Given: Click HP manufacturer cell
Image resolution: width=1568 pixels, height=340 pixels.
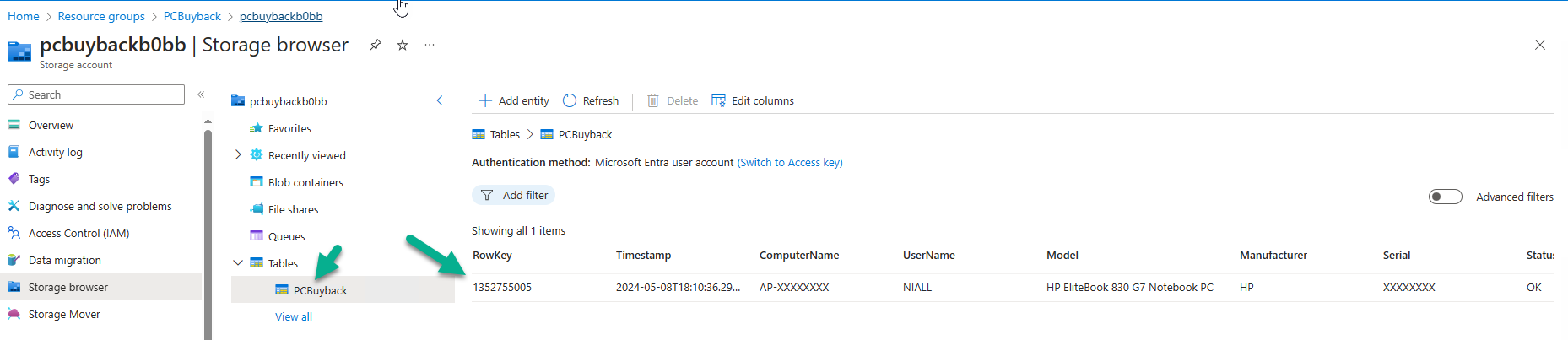Looking at the screenshot, I should tap(1246, 287).
